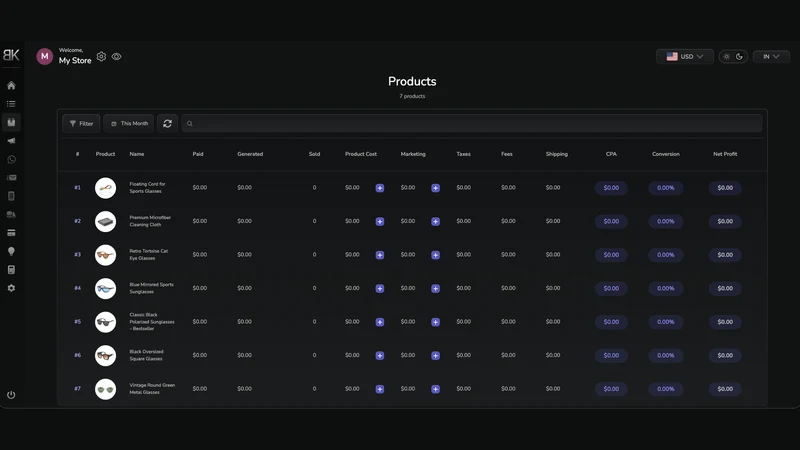This screenshot has width=800, height=450.
Task: Click the M profile avatar
Action: (44, 56)
